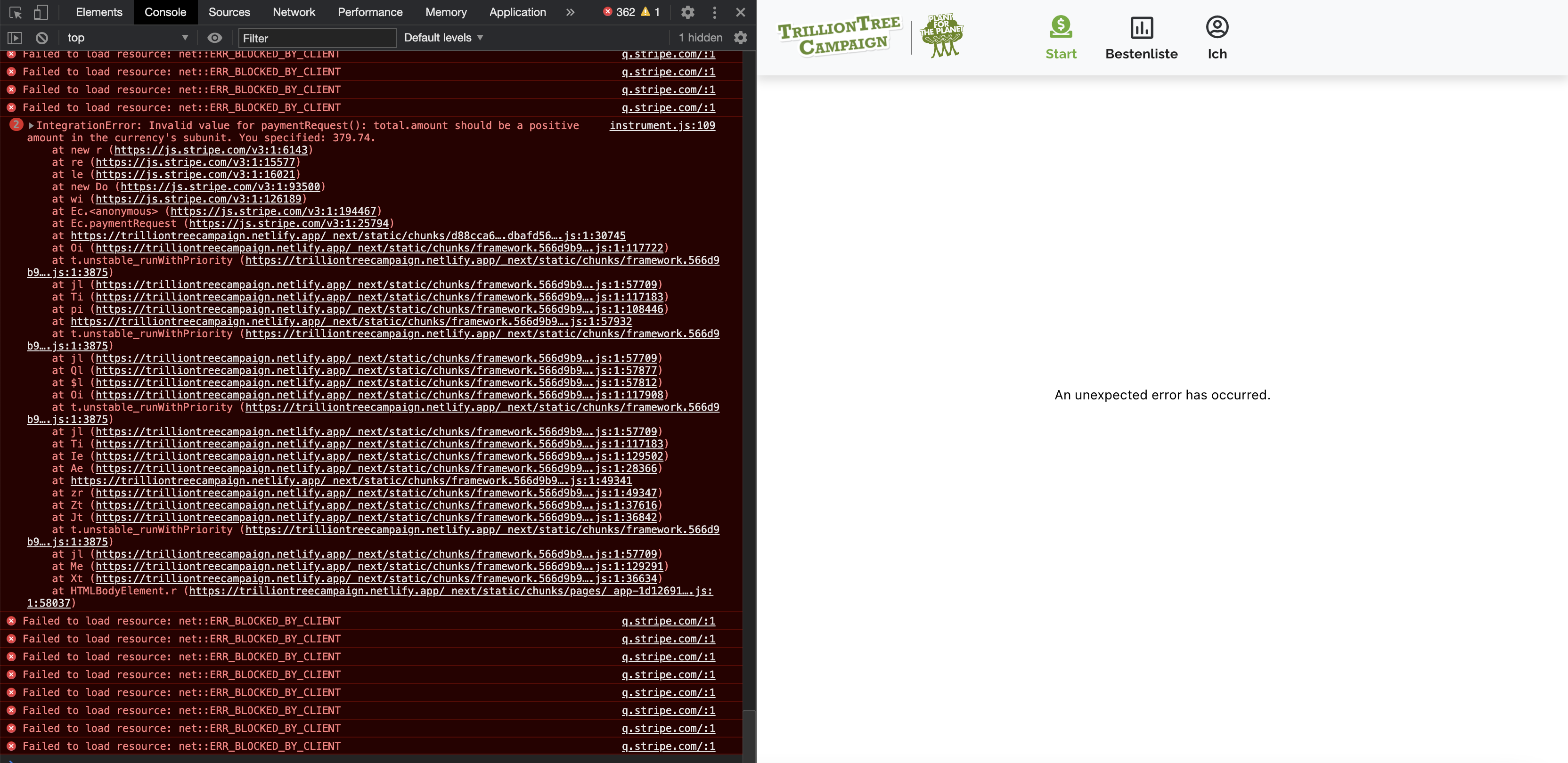
Task: Open DevTools settings gear
Action: 688,12
